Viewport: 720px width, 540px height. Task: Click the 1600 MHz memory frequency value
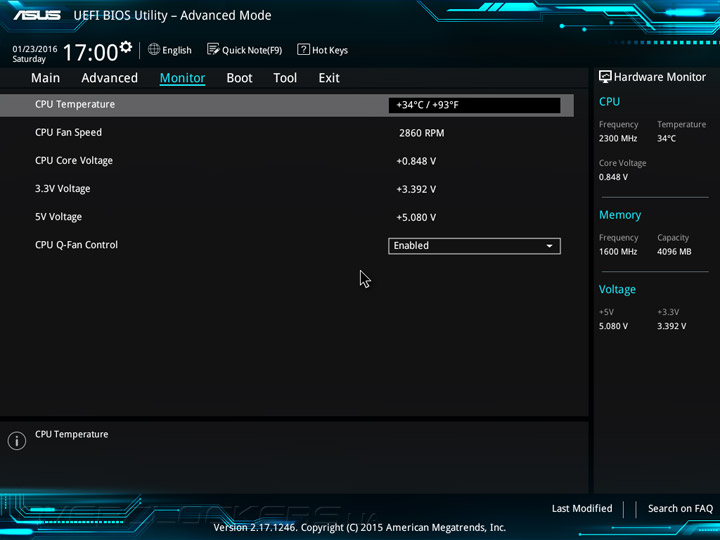tap(618, 252)
